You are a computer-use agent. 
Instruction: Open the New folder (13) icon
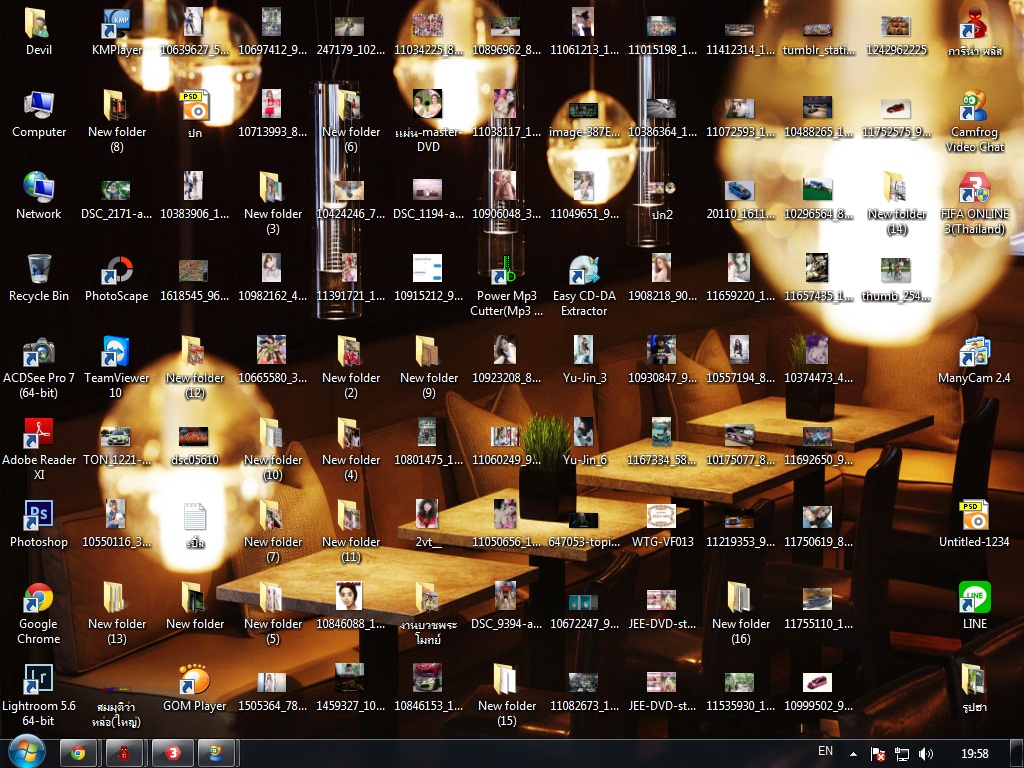[116, 614]
